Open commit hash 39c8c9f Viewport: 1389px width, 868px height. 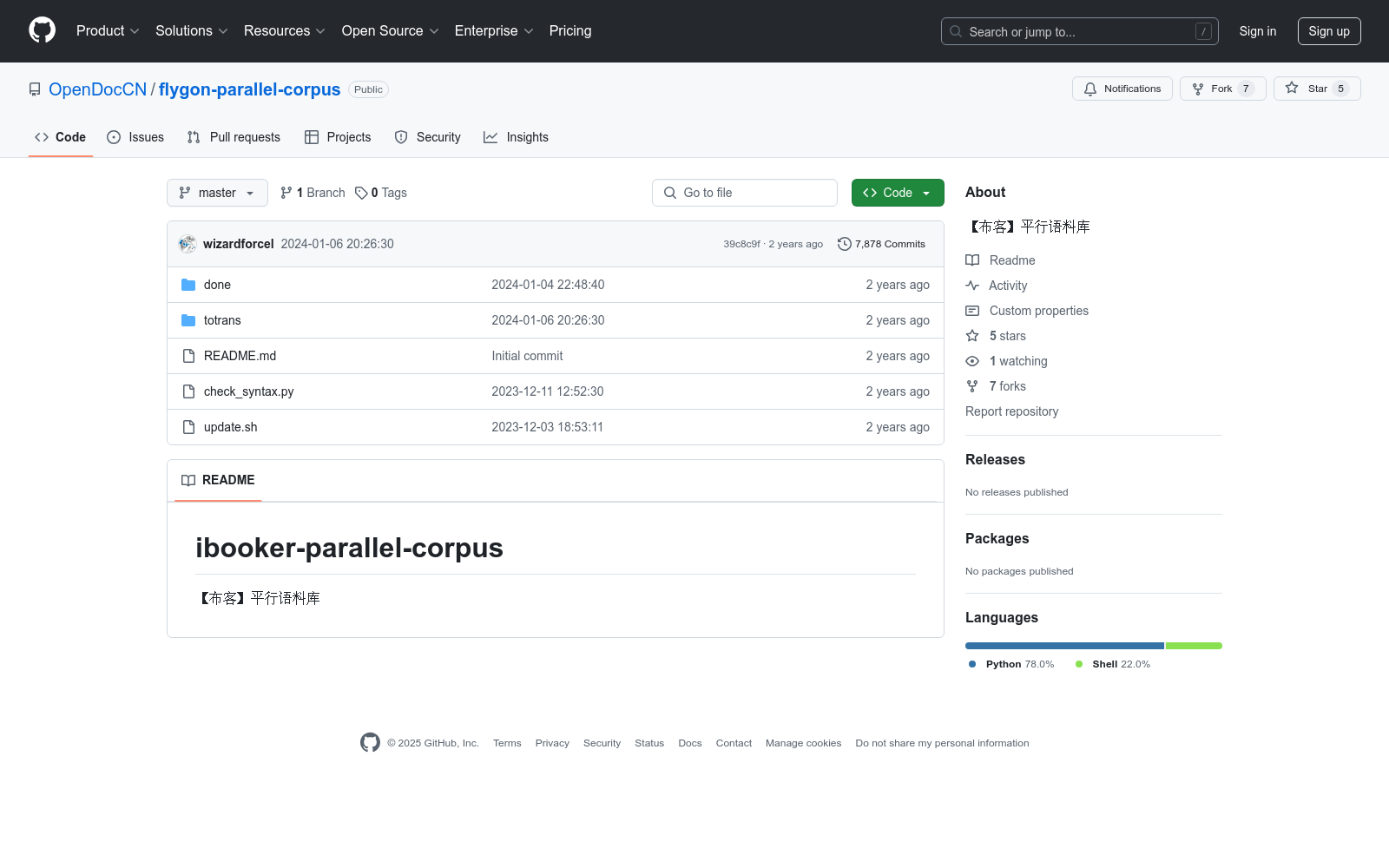tap(741, 244)
